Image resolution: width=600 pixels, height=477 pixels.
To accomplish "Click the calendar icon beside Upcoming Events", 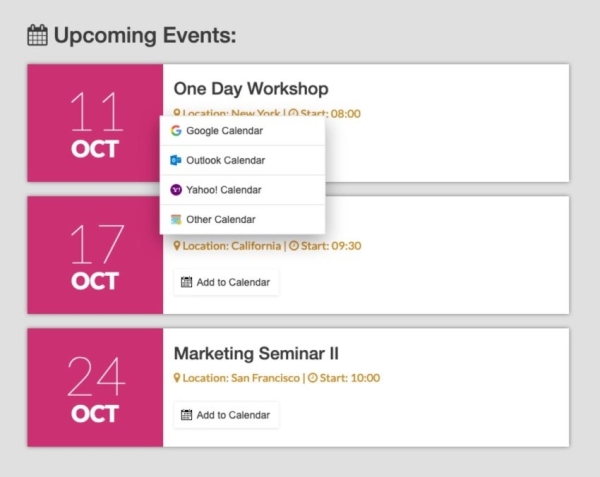I will [x=37, y=36].
